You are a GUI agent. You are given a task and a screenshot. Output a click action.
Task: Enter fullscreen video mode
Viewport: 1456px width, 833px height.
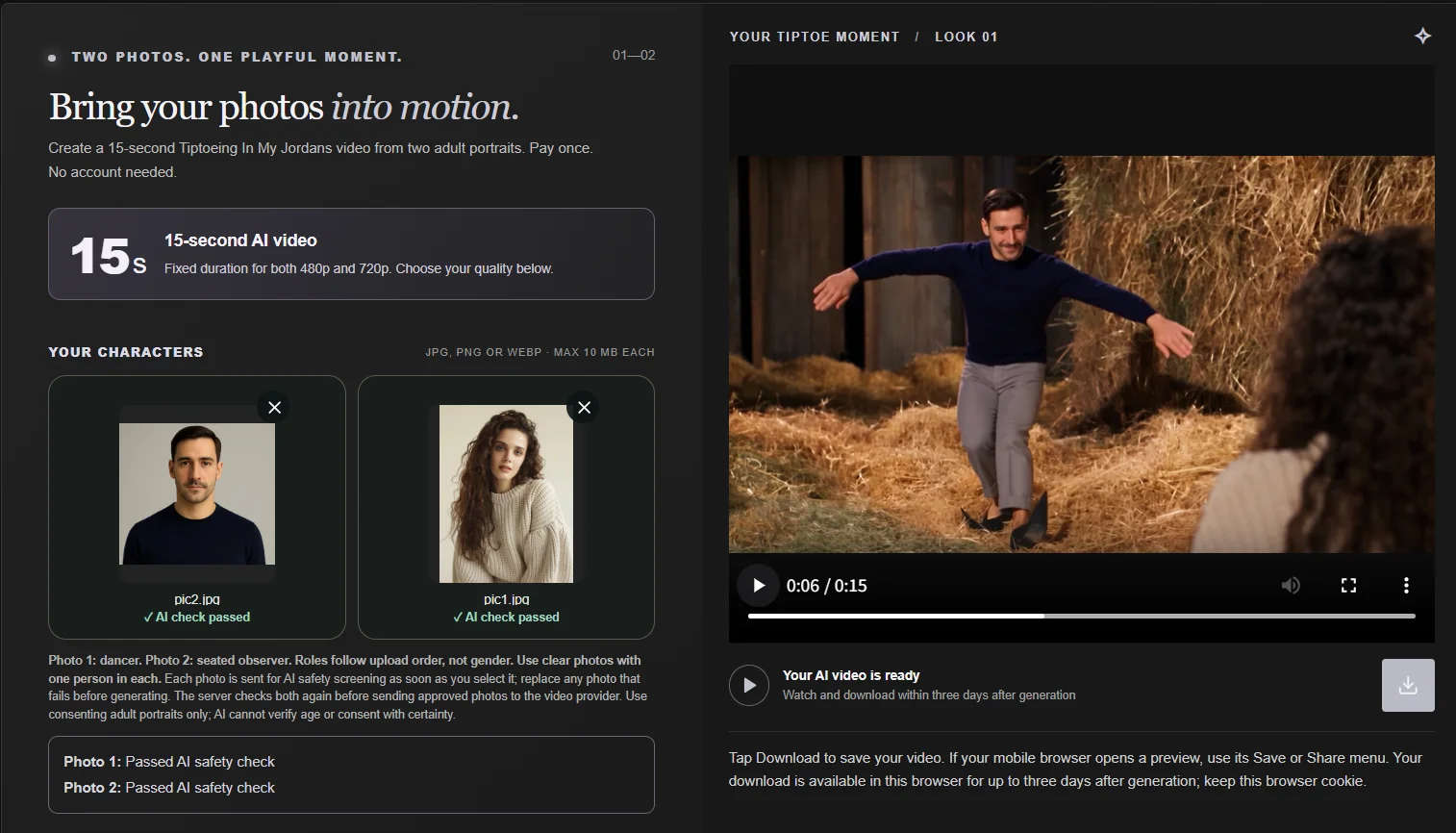1348,585
